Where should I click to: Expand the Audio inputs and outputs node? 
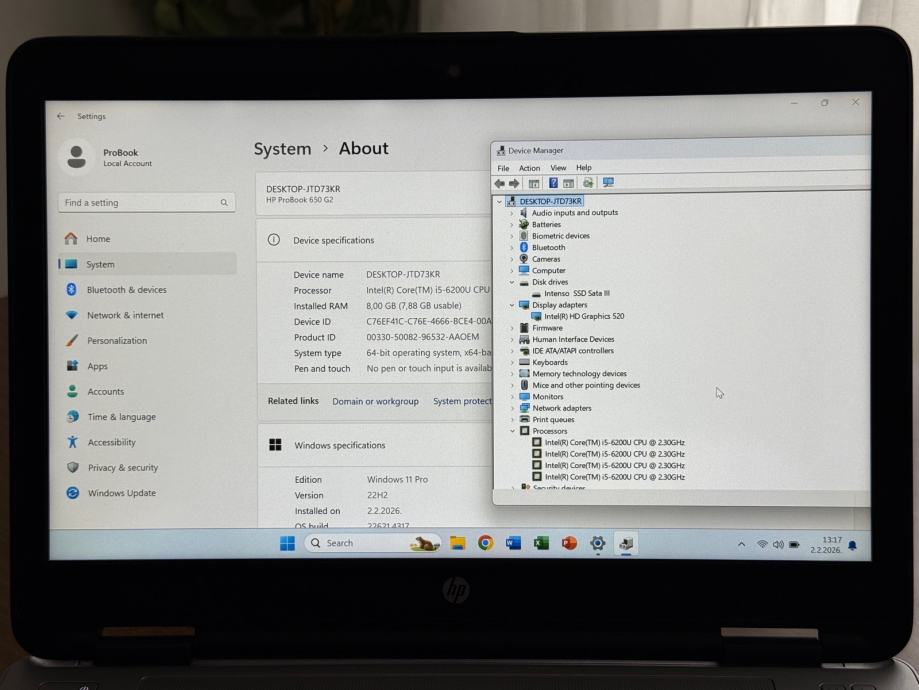tap(512, 213)
